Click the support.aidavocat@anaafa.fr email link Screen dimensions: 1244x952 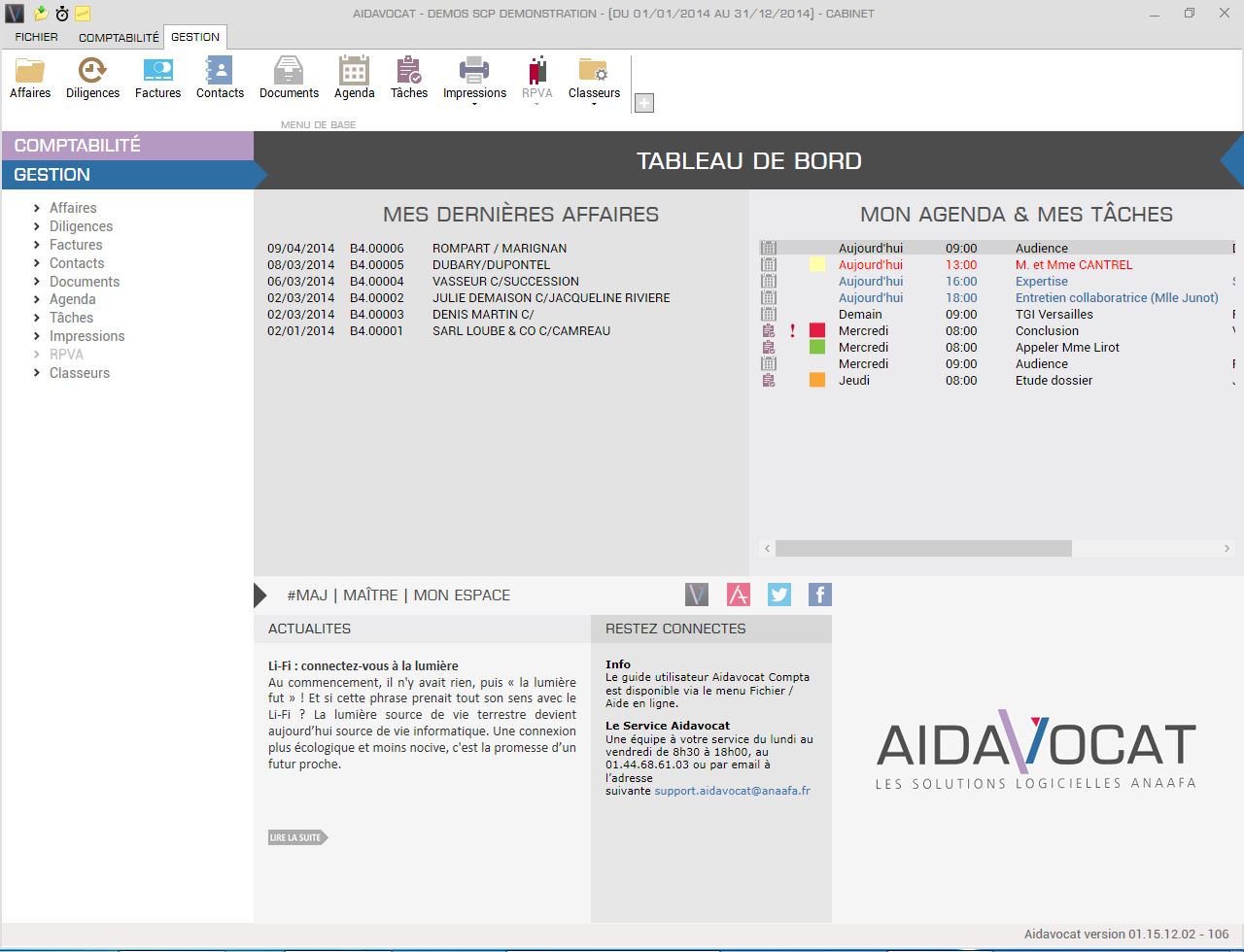click(732, 791)
